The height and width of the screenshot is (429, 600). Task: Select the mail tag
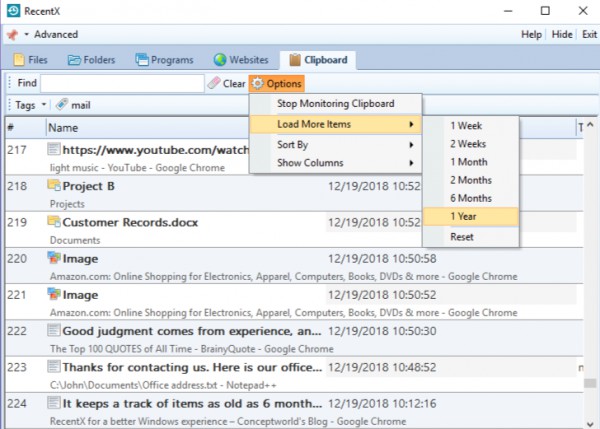coord(81,105)
